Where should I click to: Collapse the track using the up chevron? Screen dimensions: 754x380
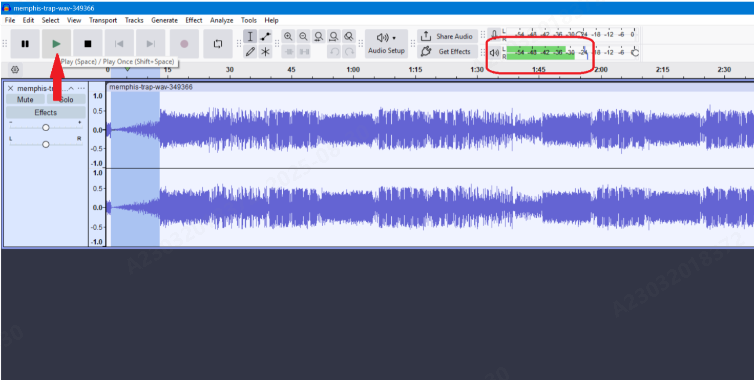coord(71,89)
